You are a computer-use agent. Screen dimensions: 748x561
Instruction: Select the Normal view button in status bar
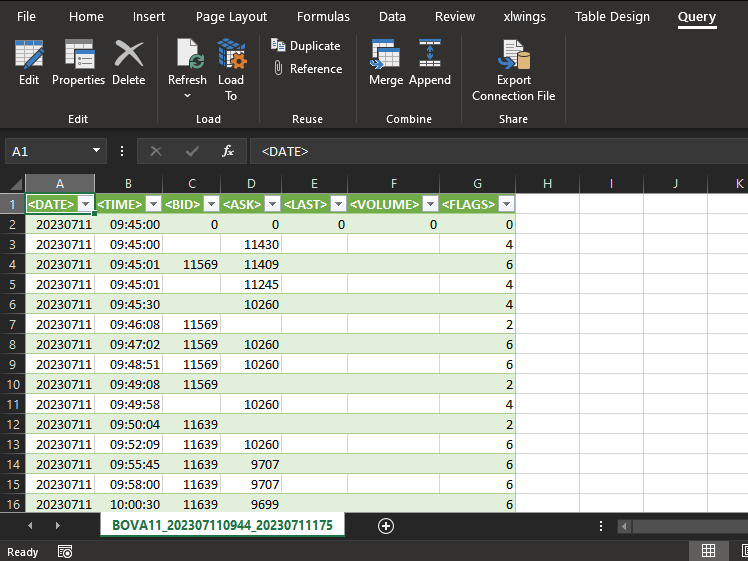[x=708, y=551]
